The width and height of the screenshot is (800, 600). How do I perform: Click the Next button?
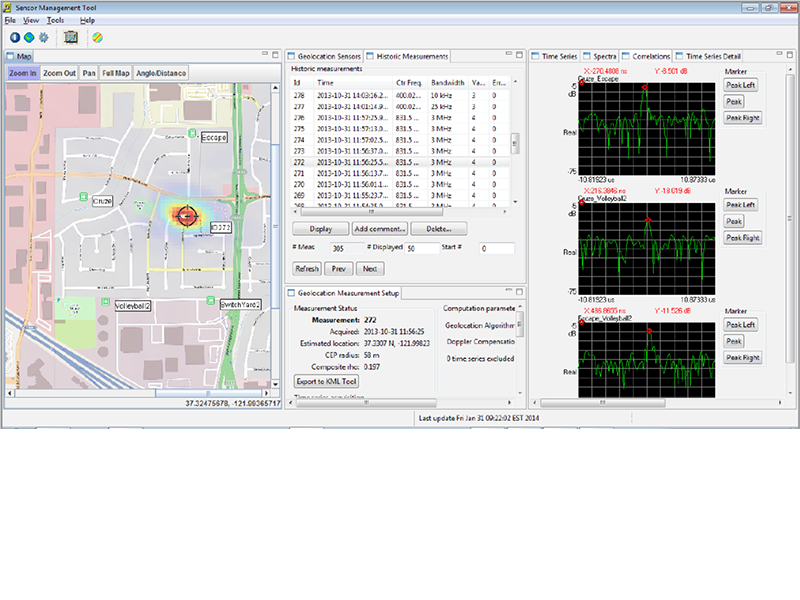point(370,268)
